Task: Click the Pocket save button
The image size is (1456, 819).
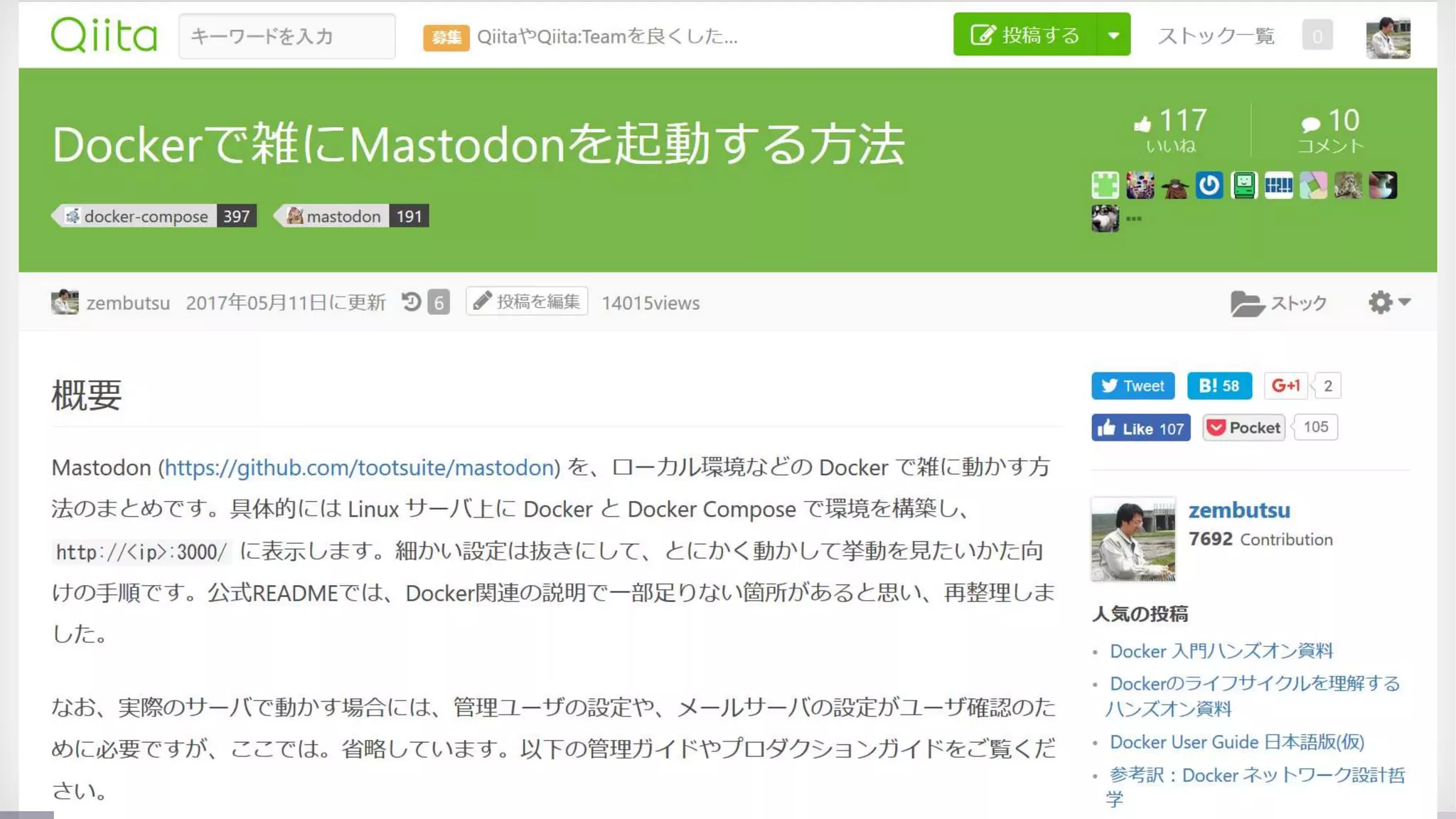Action: [x=1243, y=428]
